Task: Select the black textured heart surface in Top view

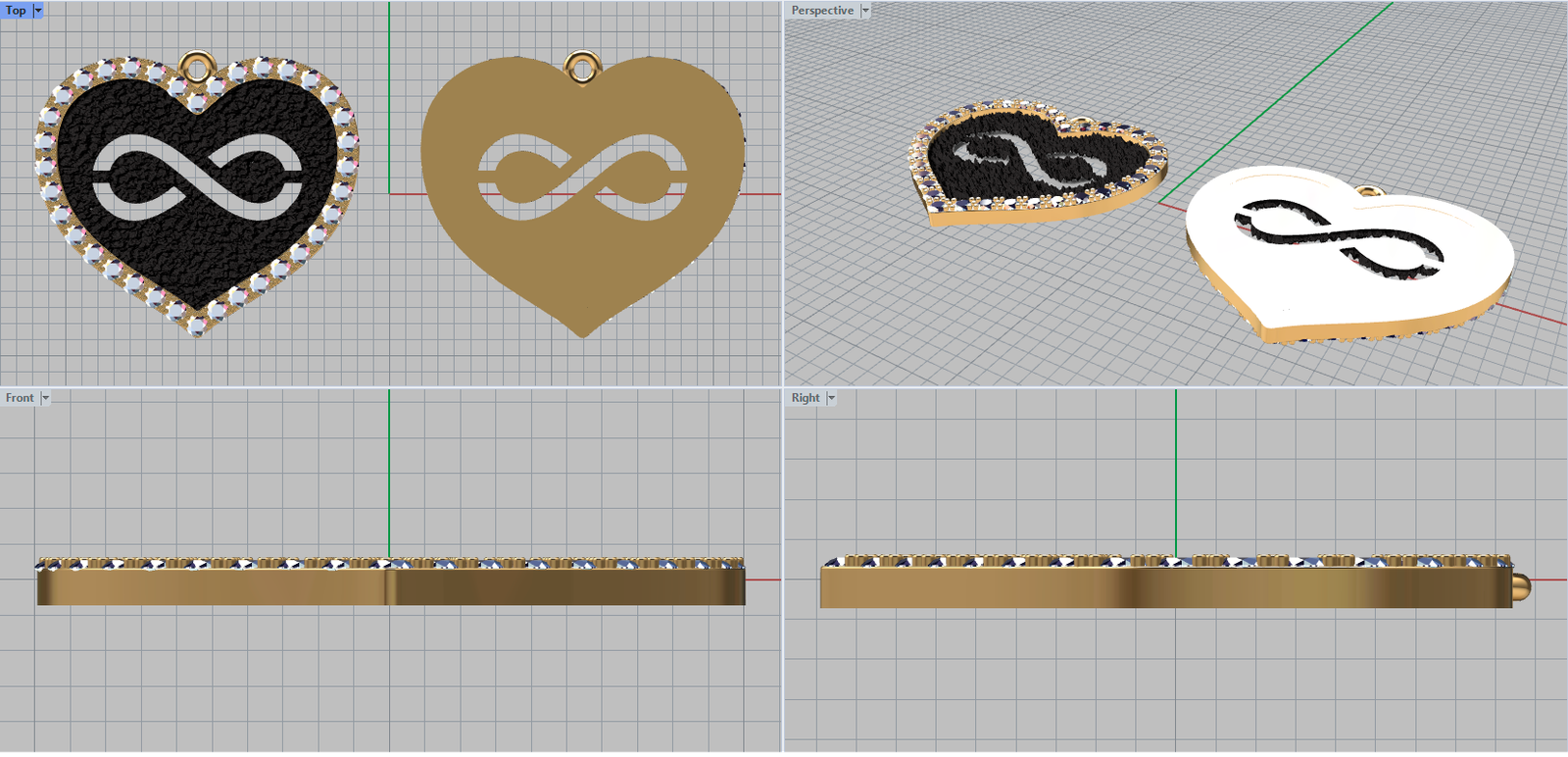Action: point(196,255)
